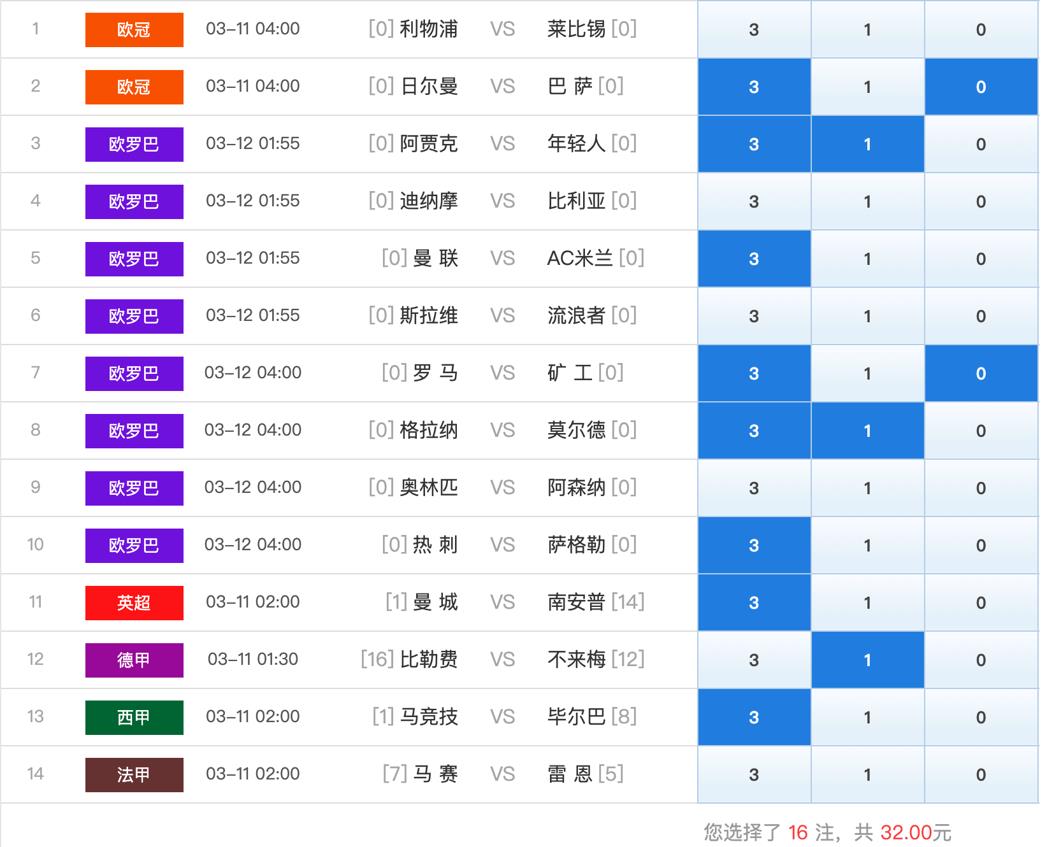
Task: Click home team name 比勒费
Action: (x=429, y=660)
